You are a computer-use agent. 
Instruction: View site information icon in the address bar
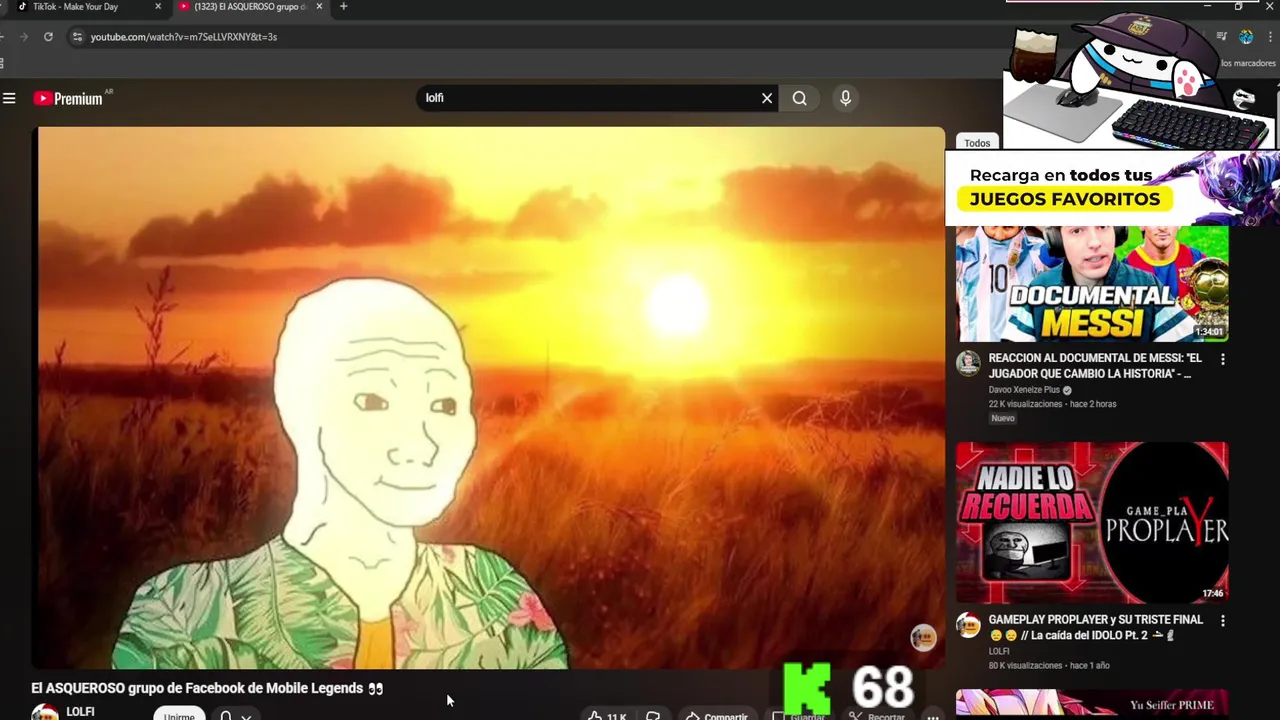pos(77,37)
